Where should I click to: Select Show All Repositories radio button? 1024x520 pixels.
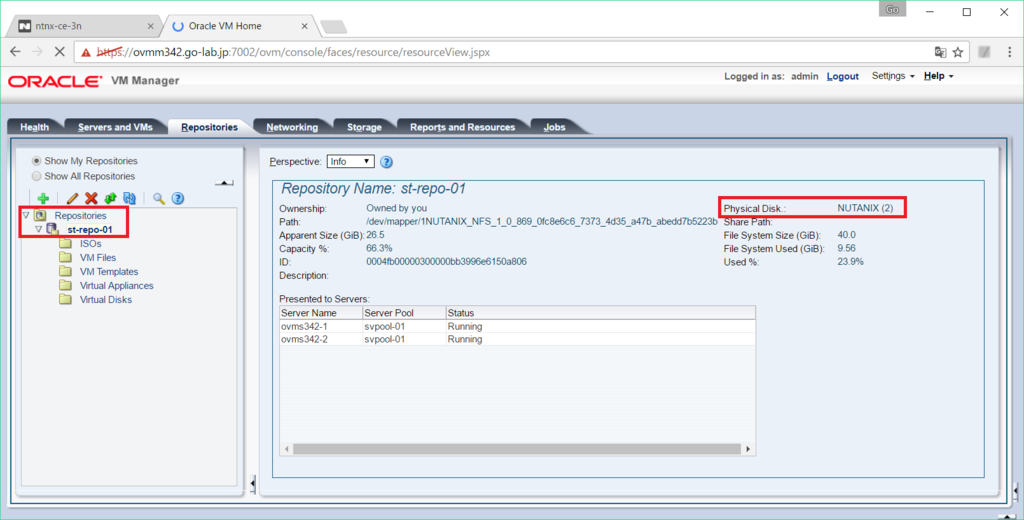pos(37,176)
